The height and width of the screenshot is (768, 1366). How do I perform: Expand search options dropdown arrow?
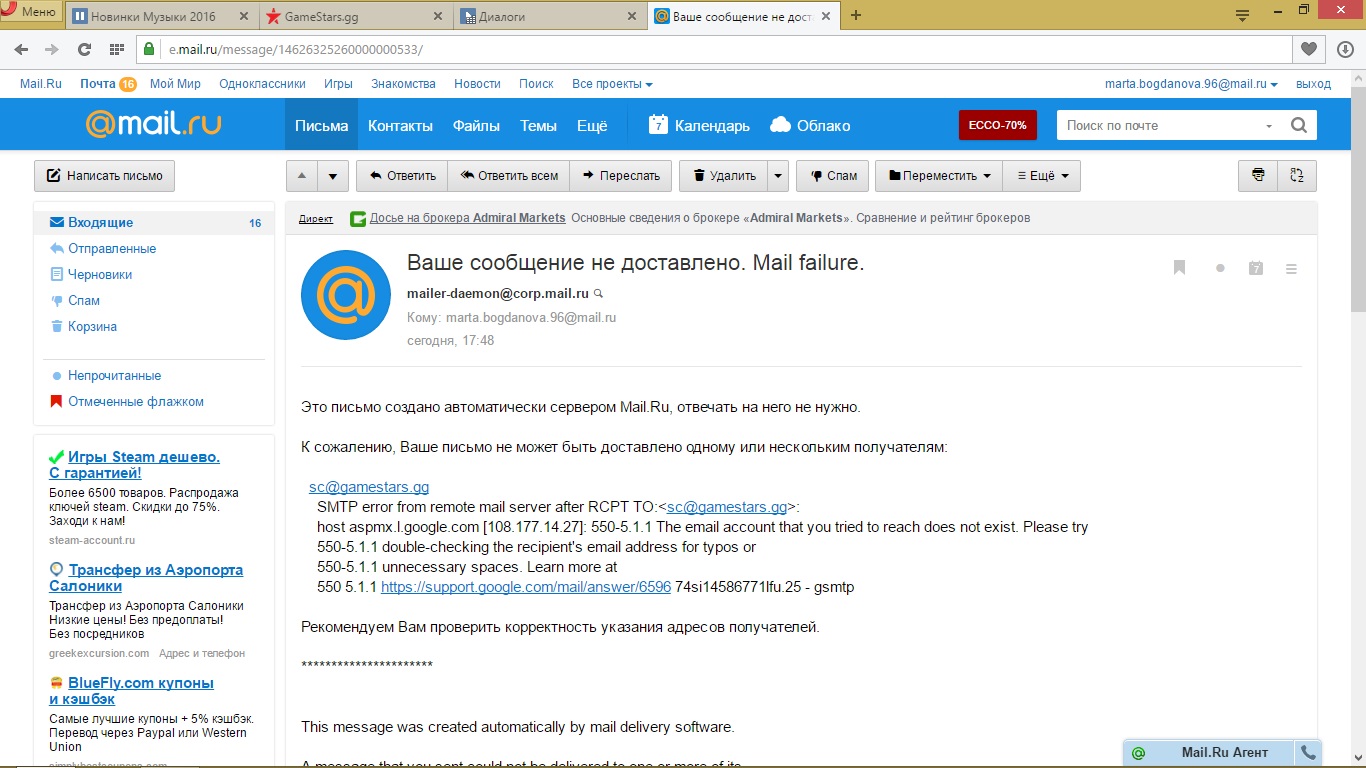pos(1269,126)
